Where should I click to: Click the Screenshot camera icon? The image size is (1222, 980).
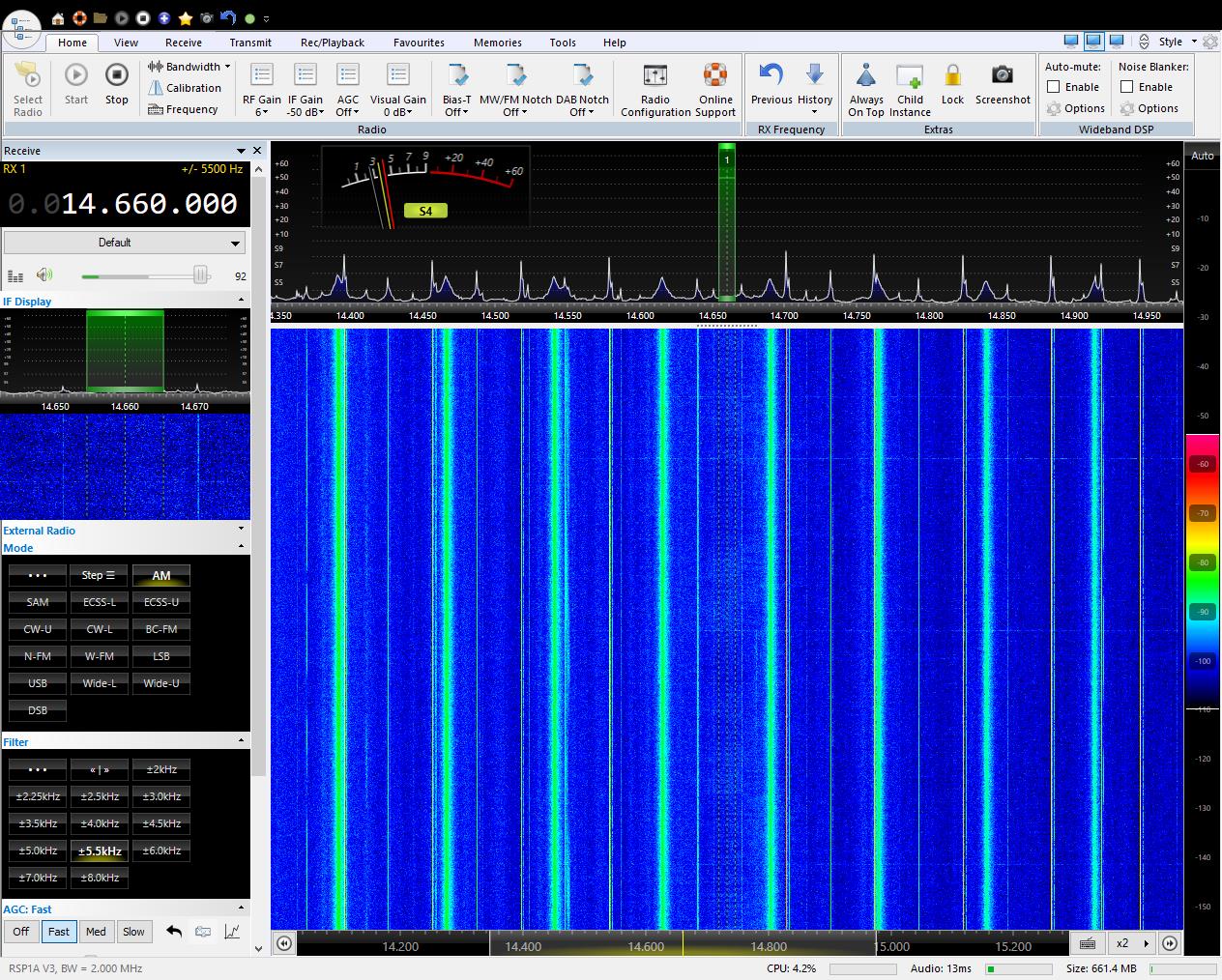click(1002, 76)
